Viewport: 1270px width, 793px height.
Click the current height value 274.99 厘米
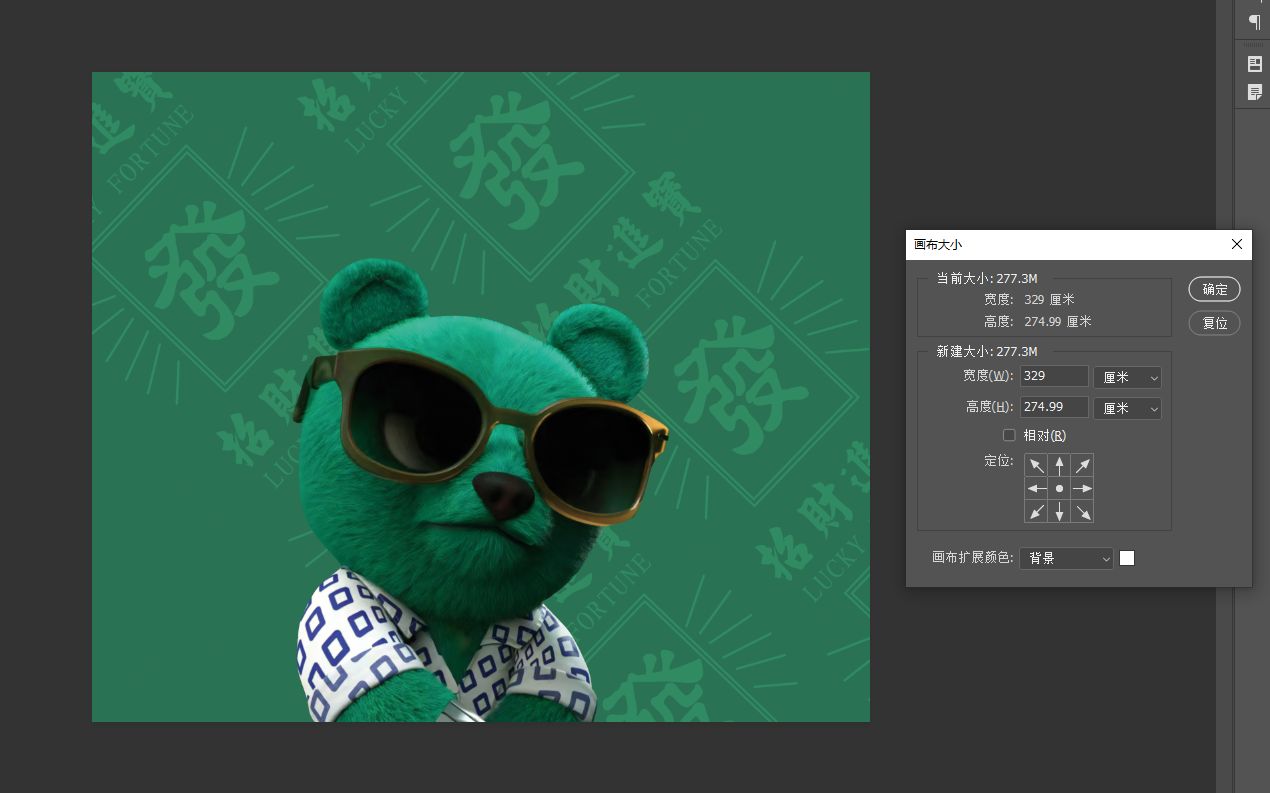1058,321
